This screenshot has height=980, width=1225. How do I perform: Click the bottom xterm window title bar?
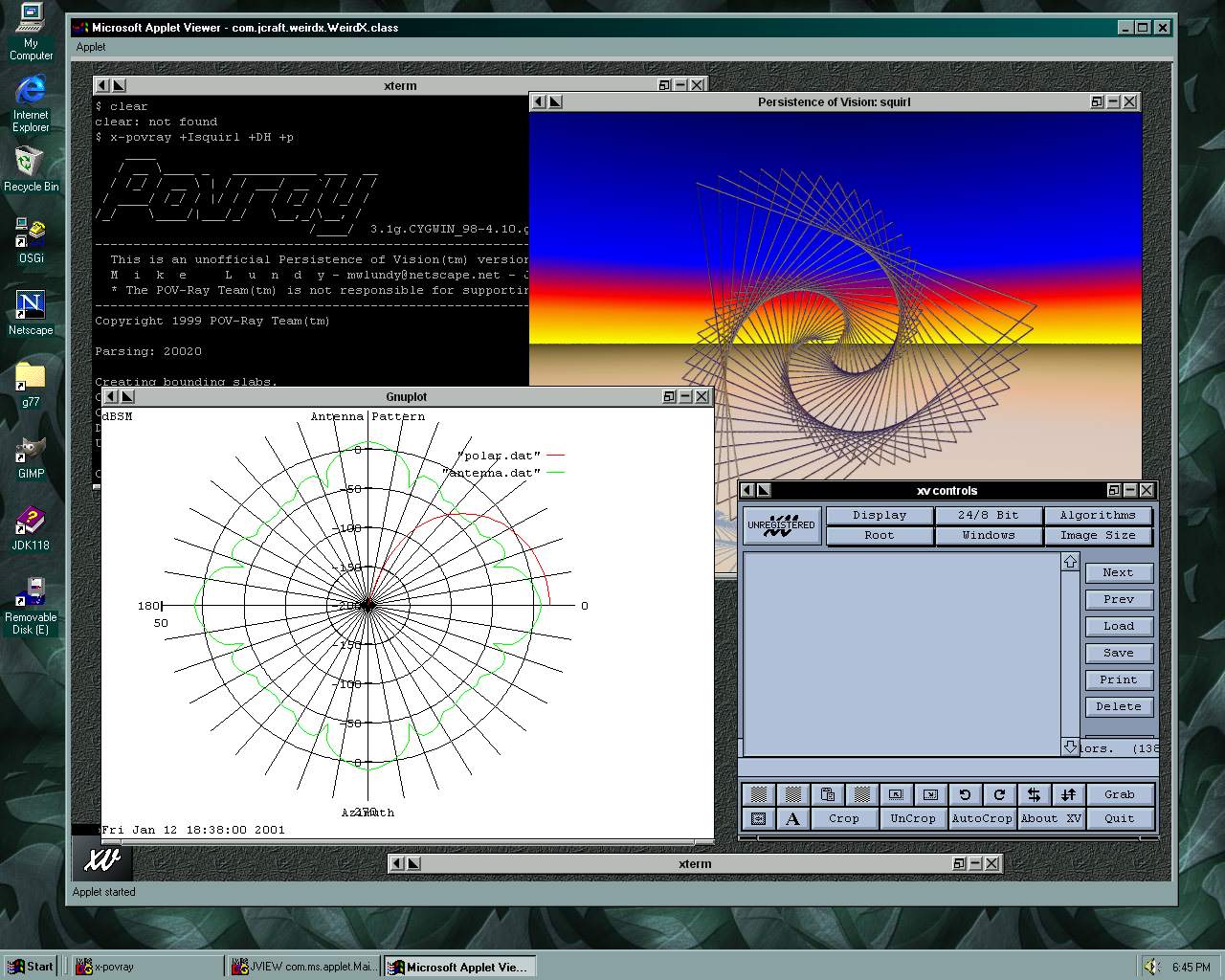[x=695, y=863]
